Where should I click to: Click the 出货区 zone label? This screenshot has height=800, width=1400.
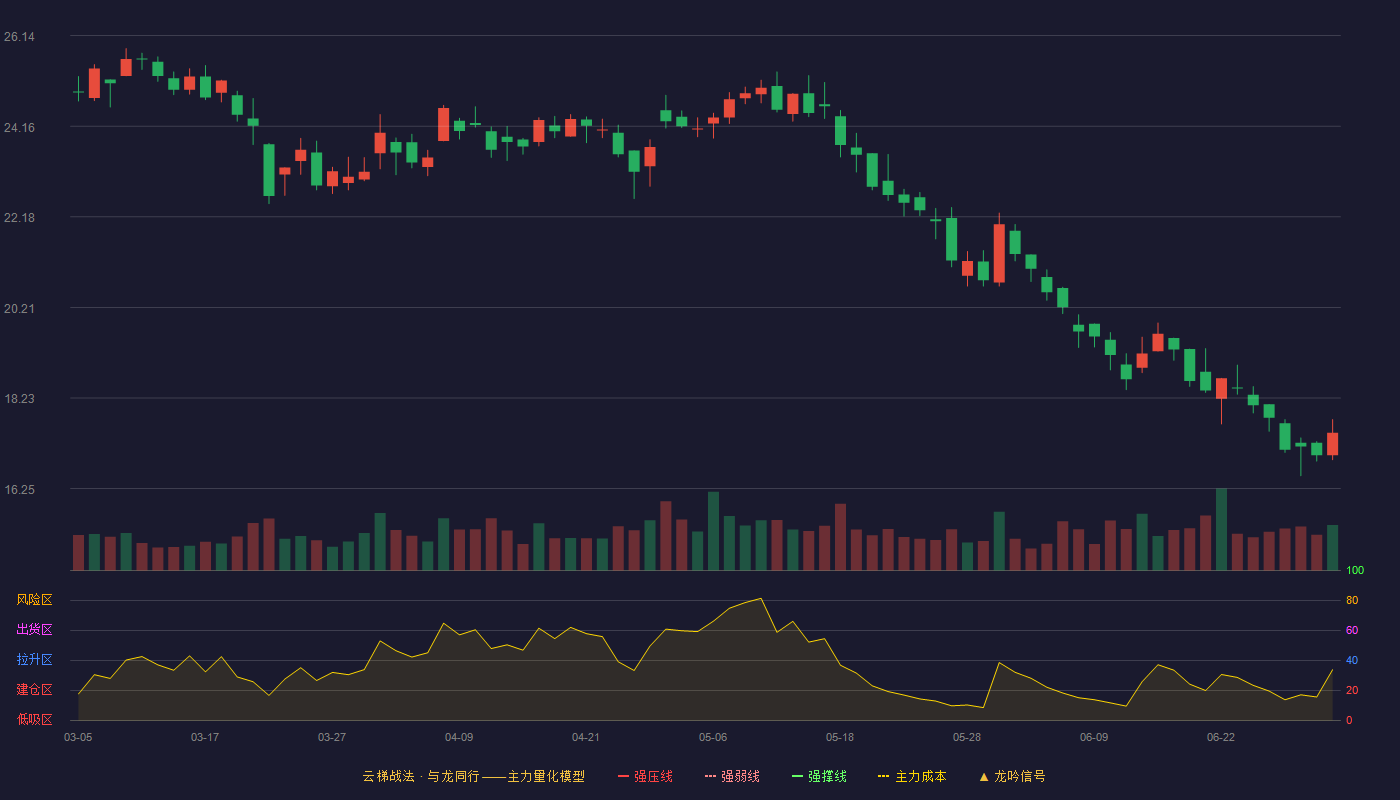34,630
